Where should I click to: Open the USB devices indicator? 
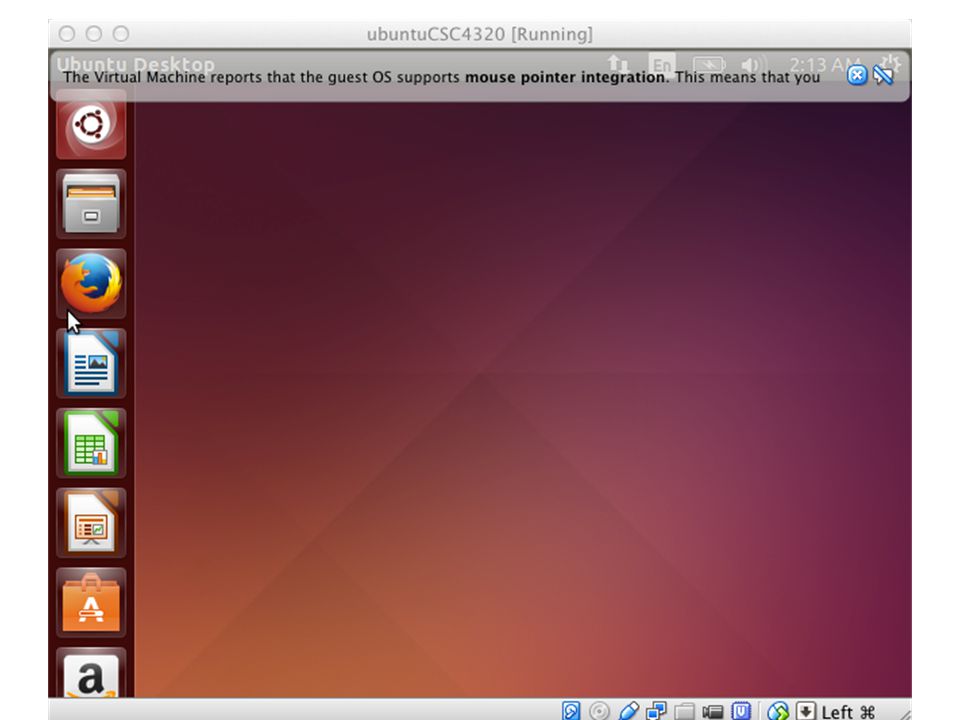(628, 711)
